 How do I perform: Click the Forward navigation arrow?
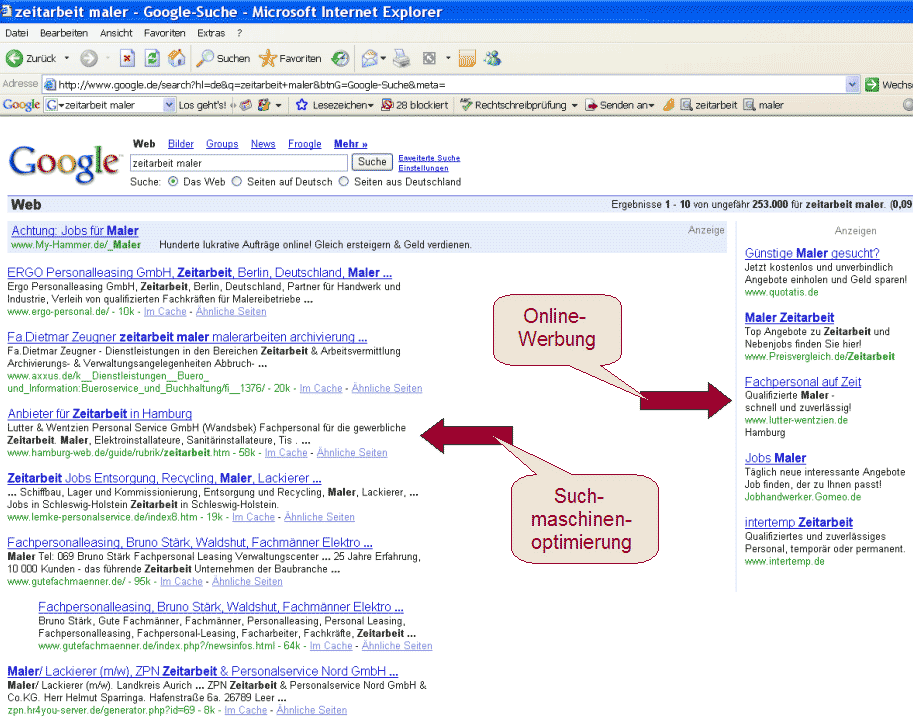[89, 58]
